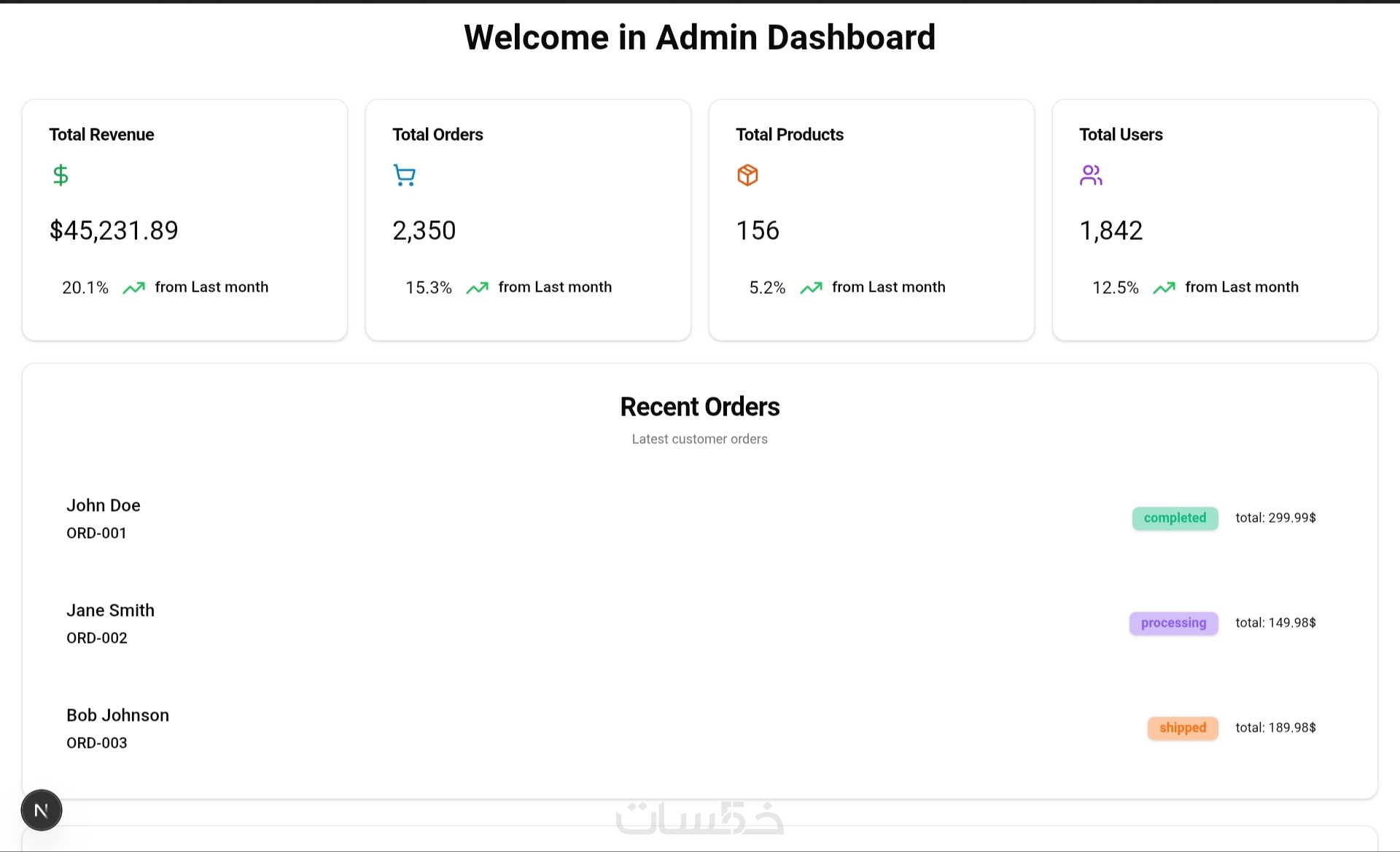Click the Total Users card title
This screenshot has width=1400, height=852.
[x=1121, y=135]
